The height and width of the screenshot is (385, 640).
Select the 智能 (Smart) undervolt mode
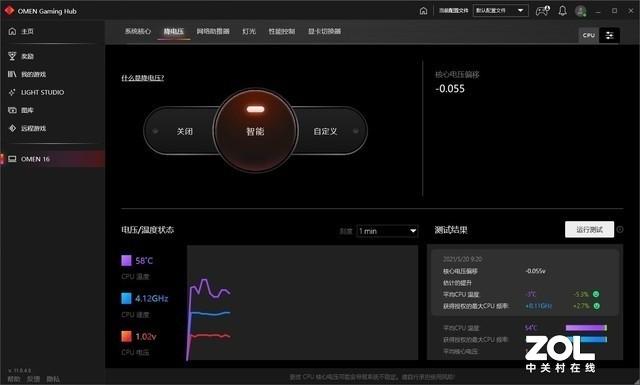click(x=255, y=131)
